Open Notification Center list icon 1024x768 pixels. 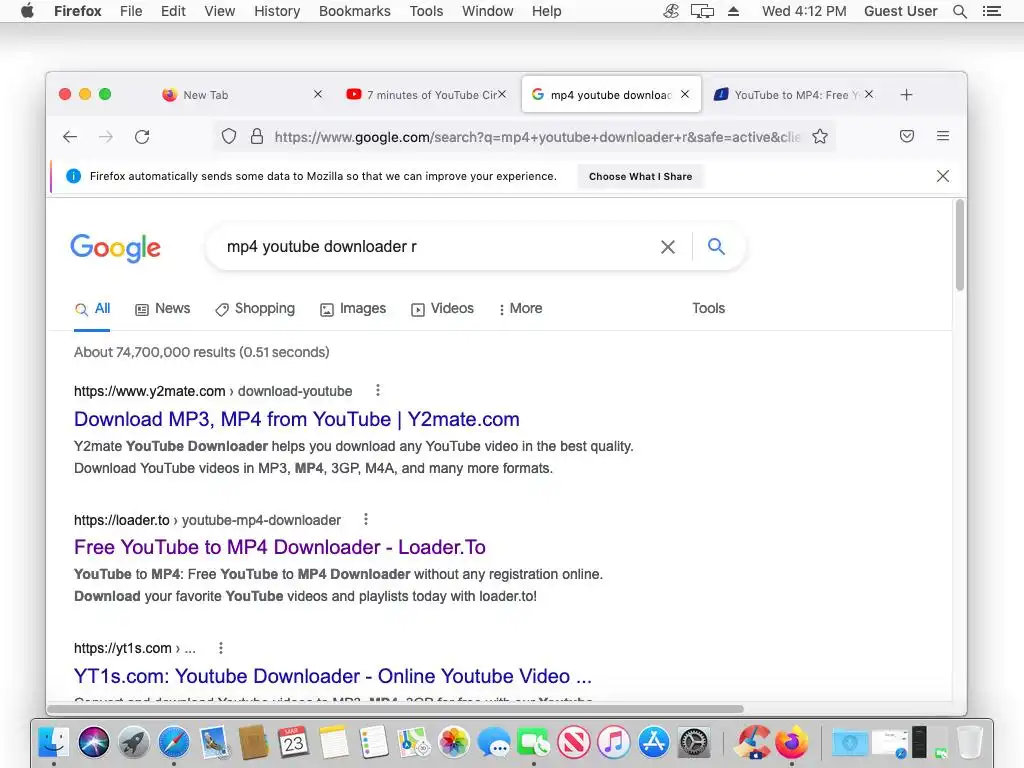click(992, 11)
